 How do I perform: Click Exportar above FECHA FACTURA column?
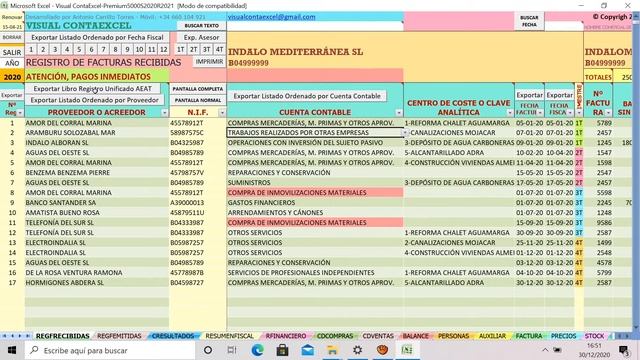click(x=529, y=95)
